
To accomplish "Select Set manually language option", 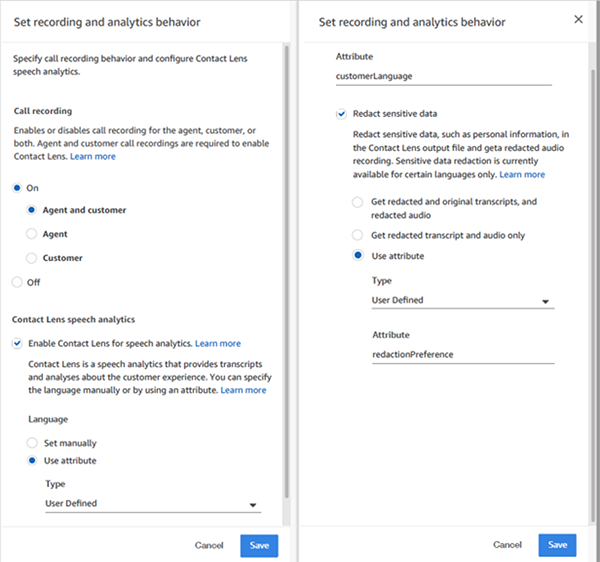I will [x=32, y=443].
